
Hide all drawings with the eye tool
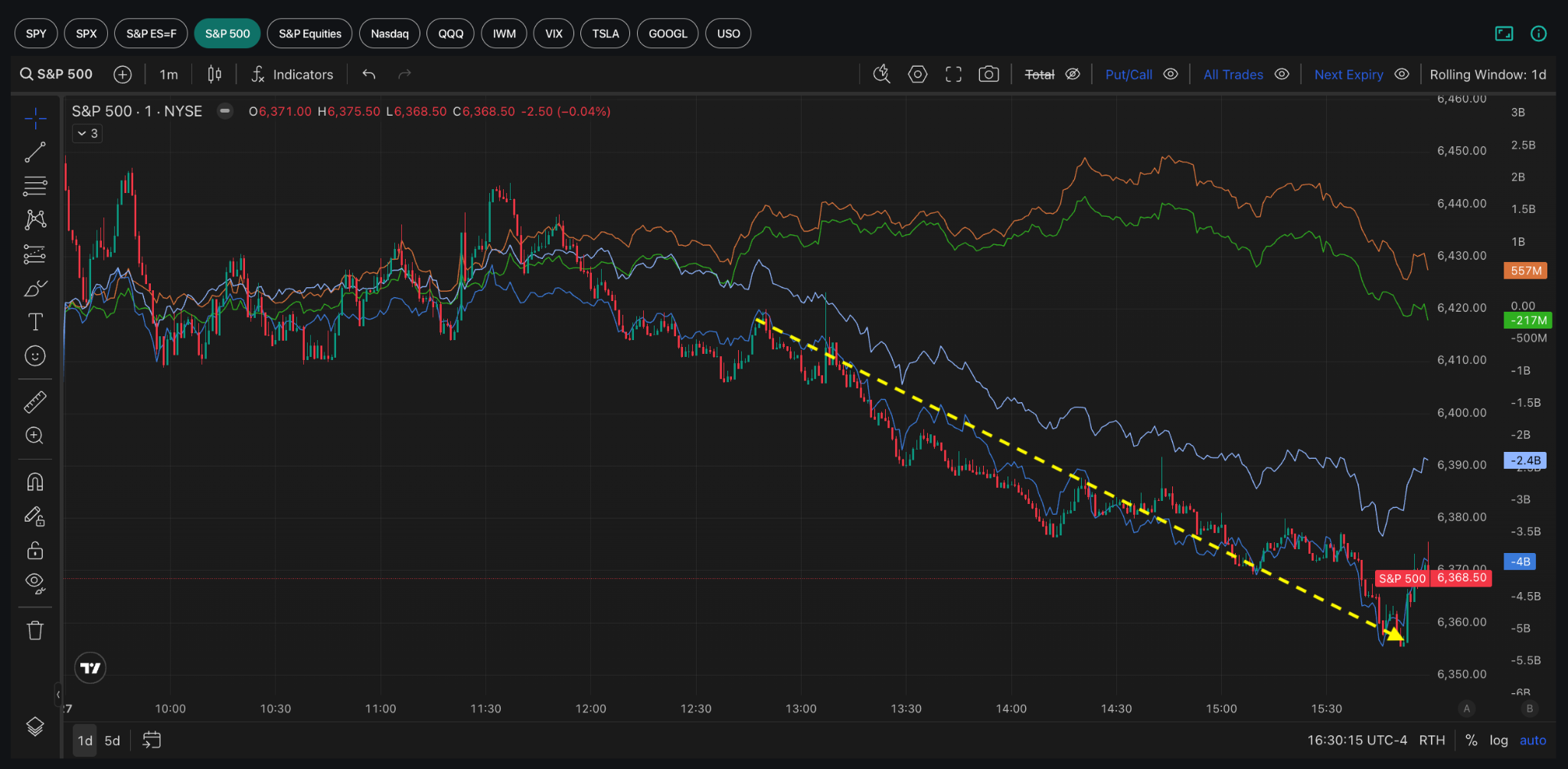[x=35, y=584]
